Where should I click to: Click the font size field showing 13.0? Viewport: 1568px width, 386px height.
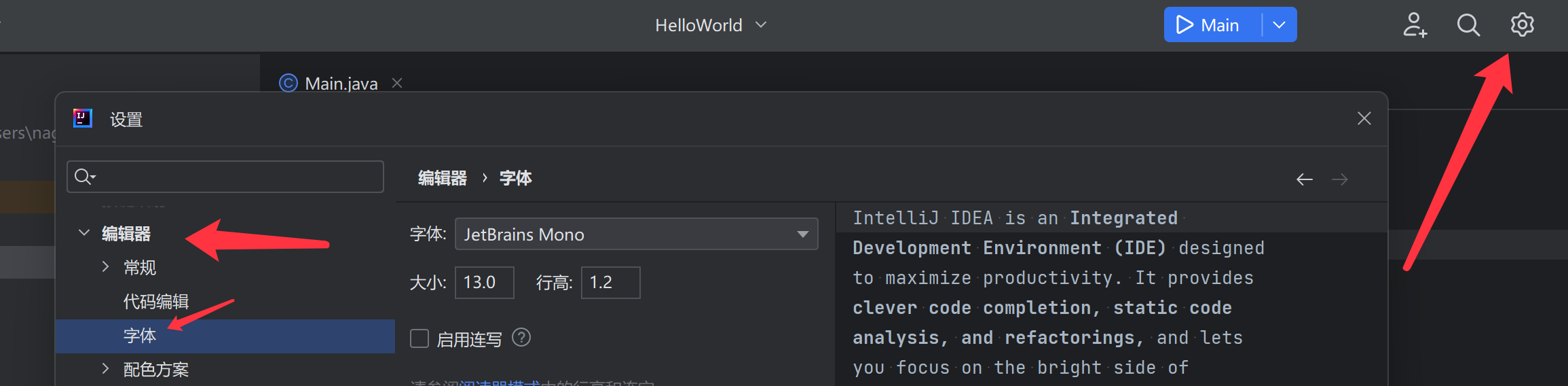point(485,282)
